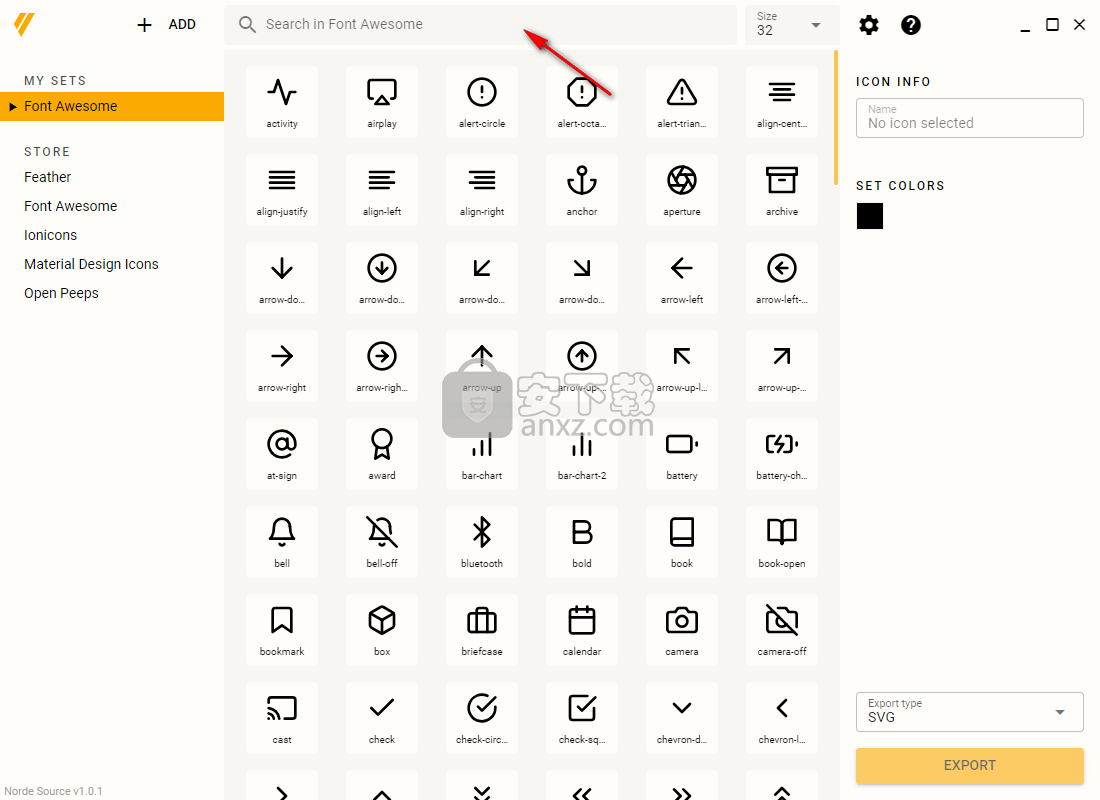Screen dimensions: 1100x800
Task: Click the icon Name field
Action: [x=970, y=118]
